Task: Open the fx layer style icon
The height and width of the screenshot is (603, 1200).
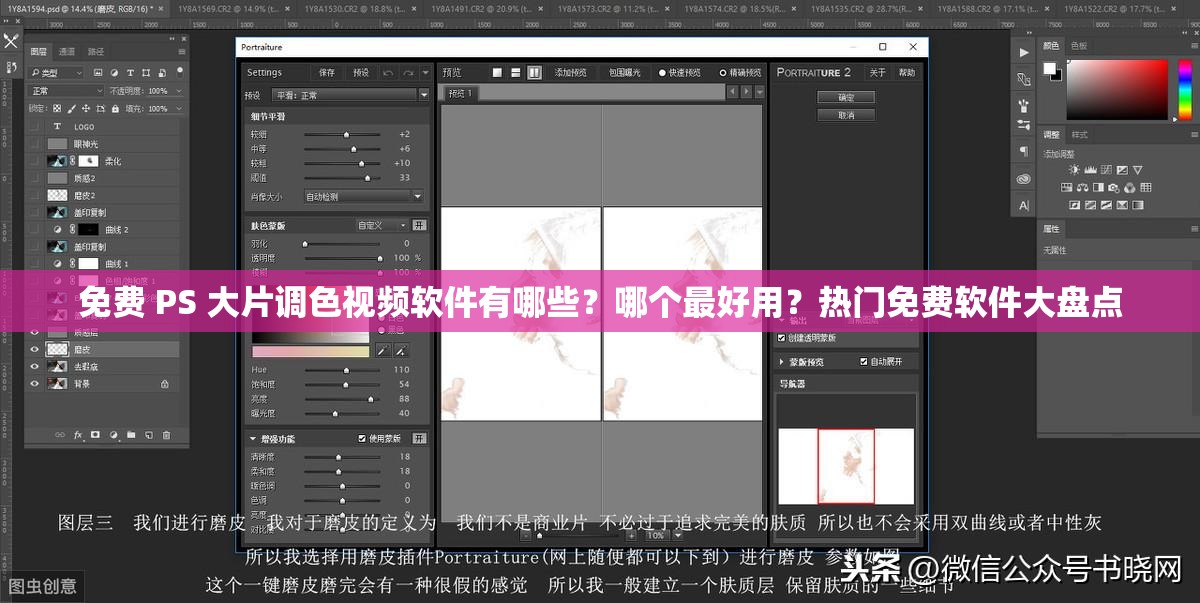Action: click(78, 435)
